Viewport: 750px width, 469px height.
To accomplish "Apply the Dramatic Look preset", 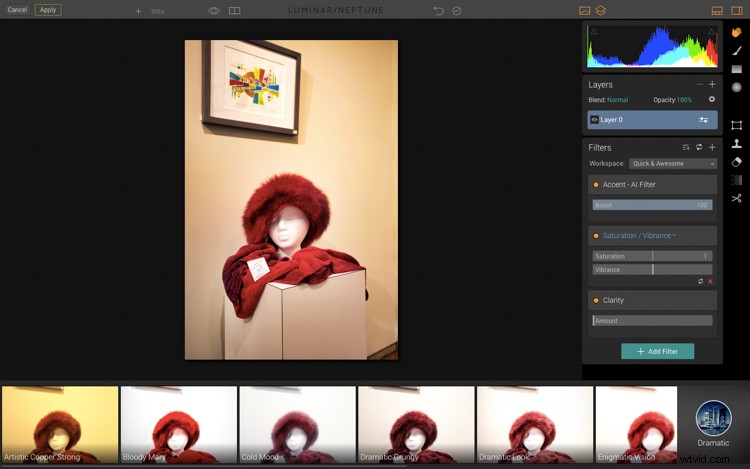I will 535,425.
